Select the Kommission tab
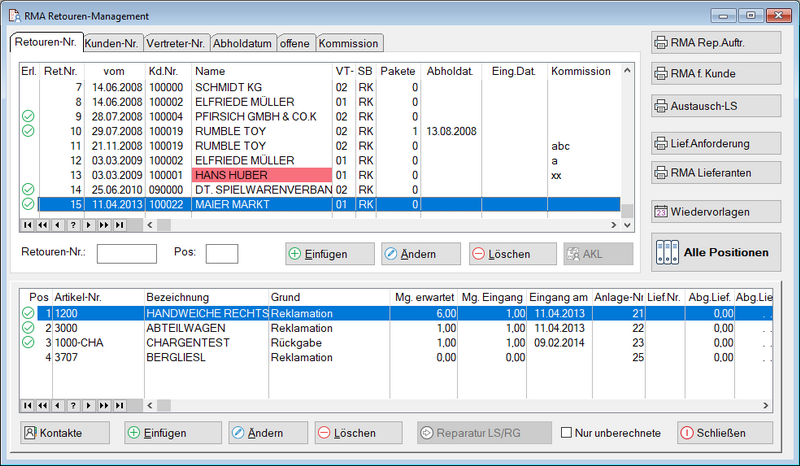The height and width of the screenshot is (466, 800). click(349, 43)
